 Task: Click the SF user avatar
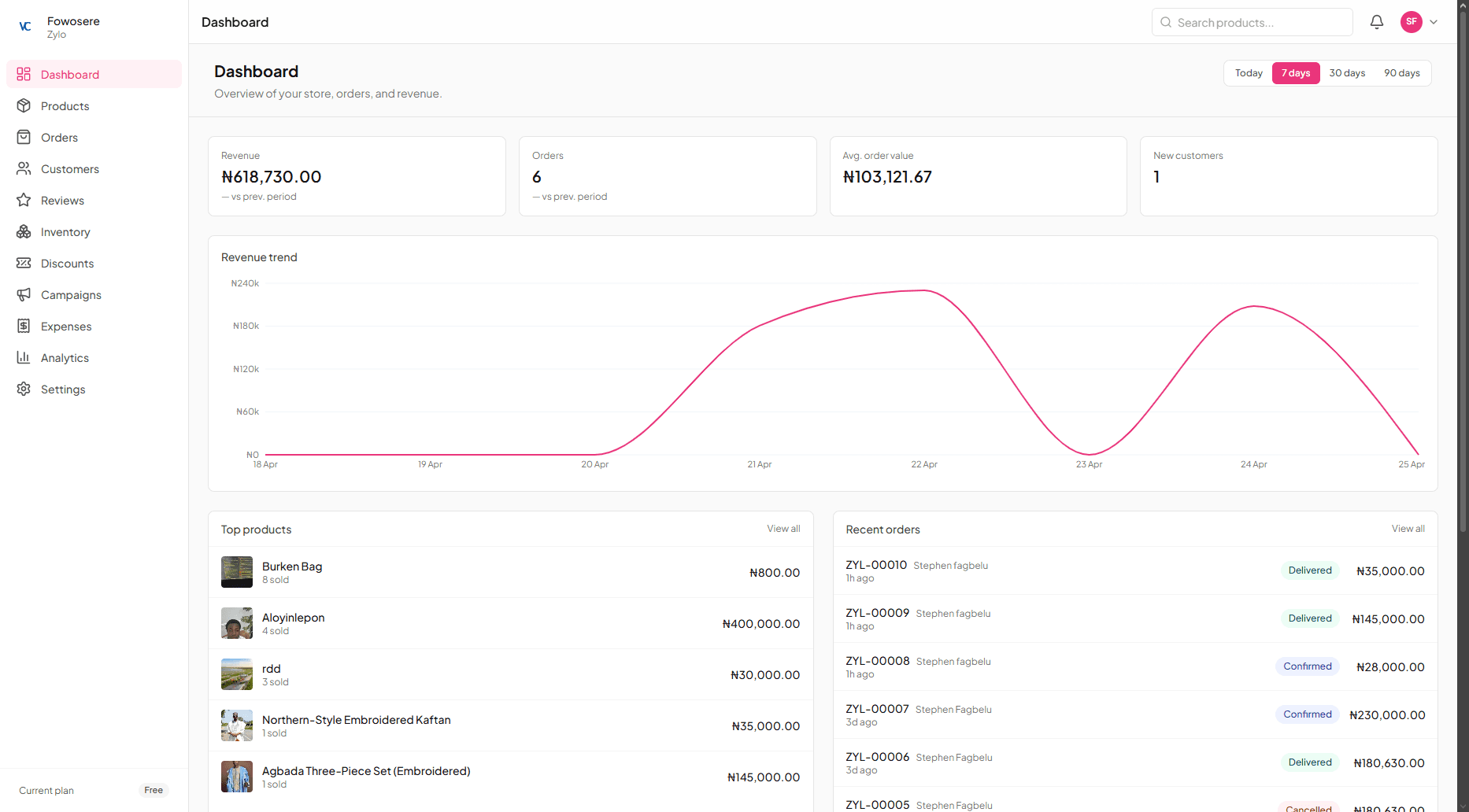pyautogui.click(x=1411, y=22)
